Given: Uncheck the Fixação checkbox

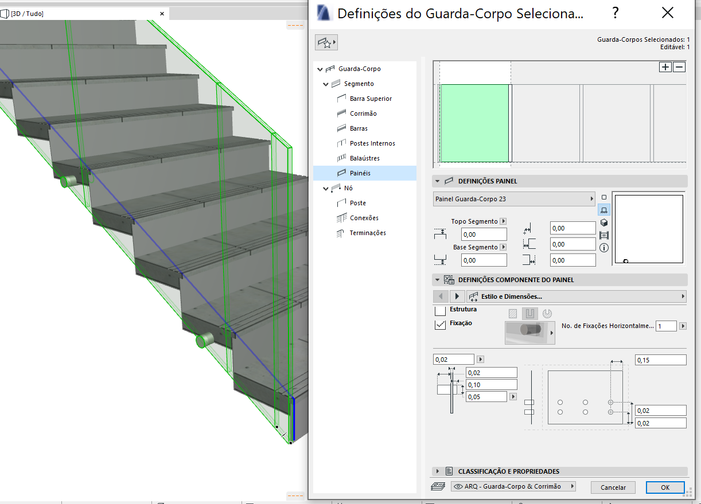Looking at the screenshot, I should (440, 325).
